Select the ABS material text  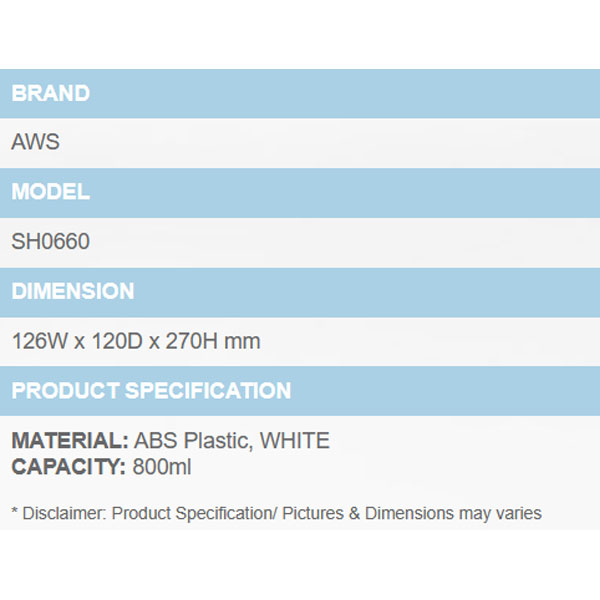[x=155, y=441]
